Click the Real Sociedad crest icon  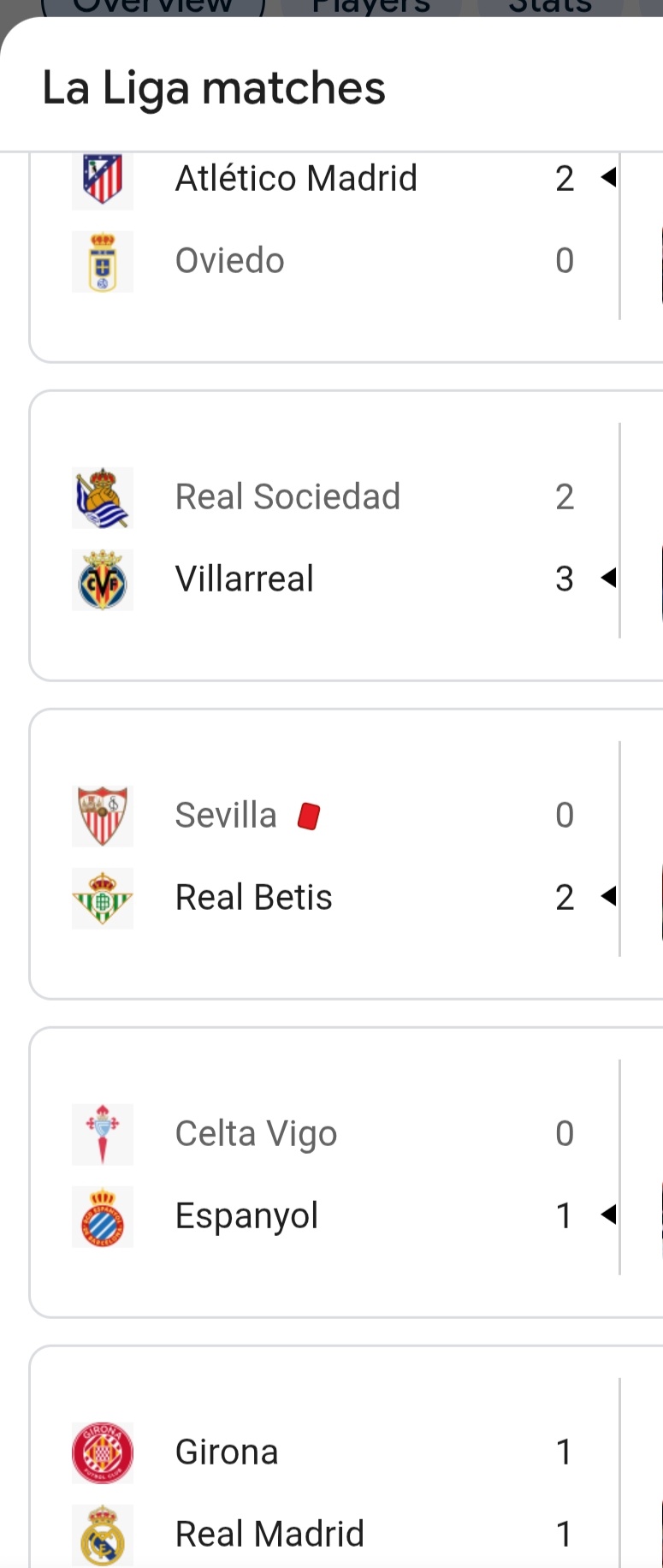click(x=103, y=497)
